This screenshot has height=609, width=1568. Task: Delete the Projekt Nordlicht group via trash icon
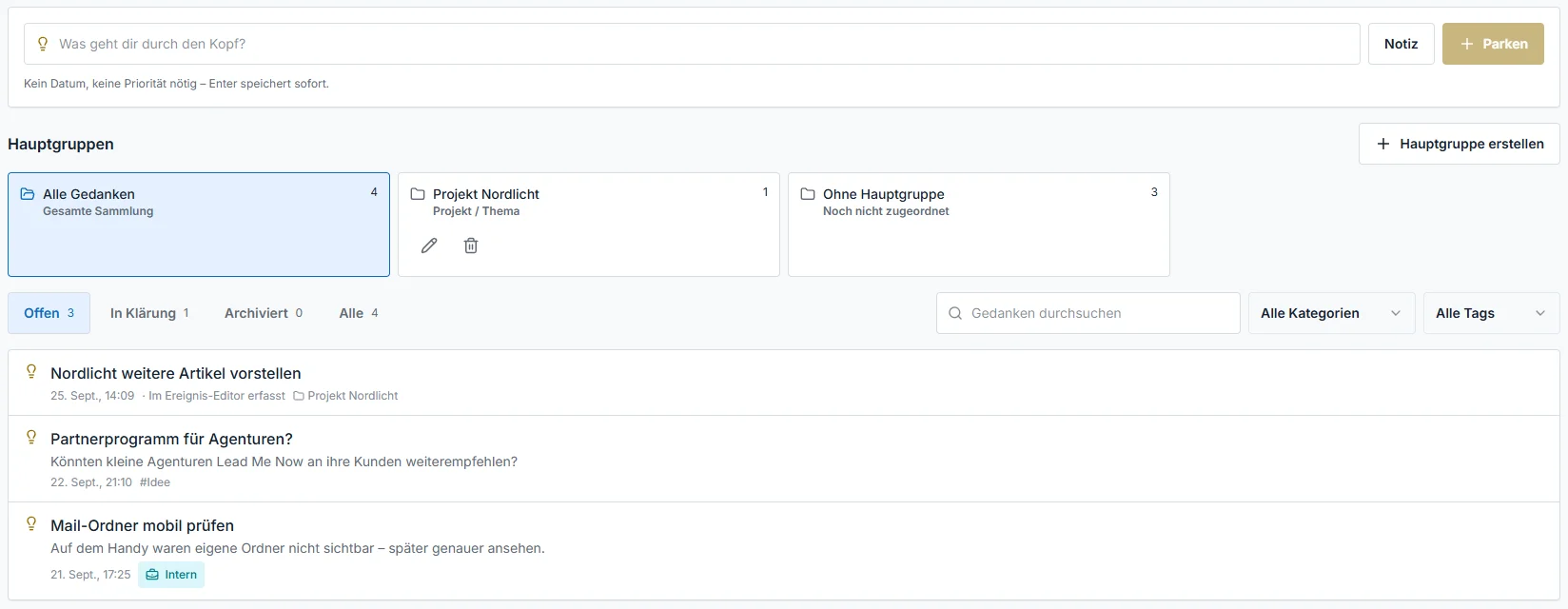(471, 246)
